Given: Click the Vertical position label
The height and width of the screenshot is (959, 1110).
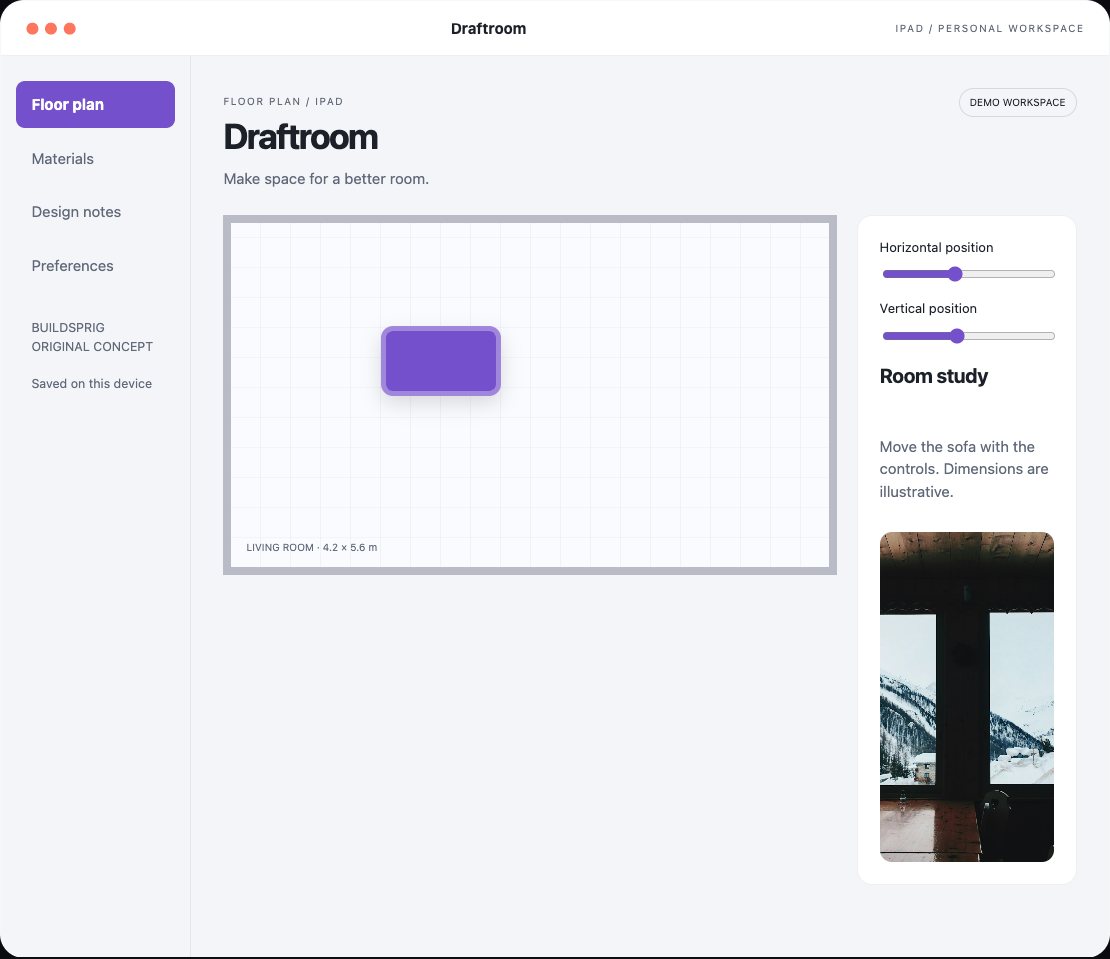Looking at the screenshot, I should point(927,309).
